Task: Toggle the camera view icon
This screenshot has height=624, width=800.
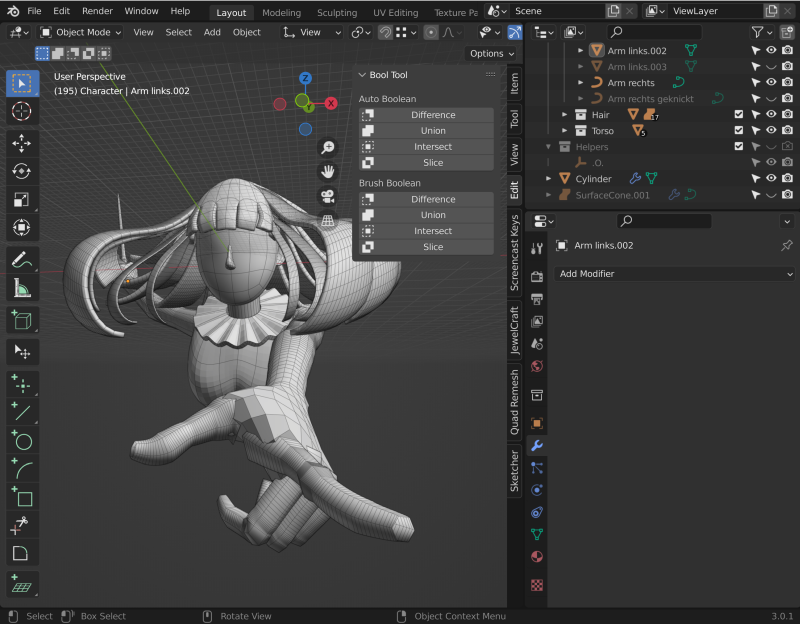Action: point(328,196)
